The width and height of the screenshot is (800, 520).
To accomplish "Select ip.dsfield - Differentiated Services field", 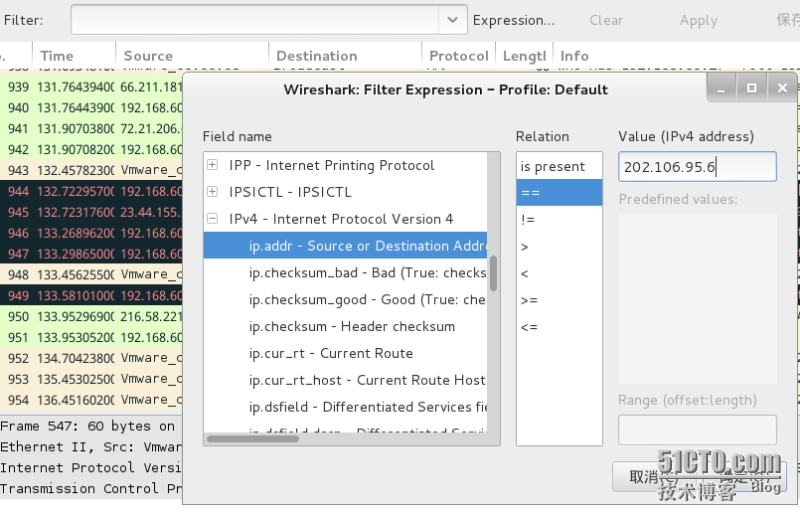I will point(345,407).
